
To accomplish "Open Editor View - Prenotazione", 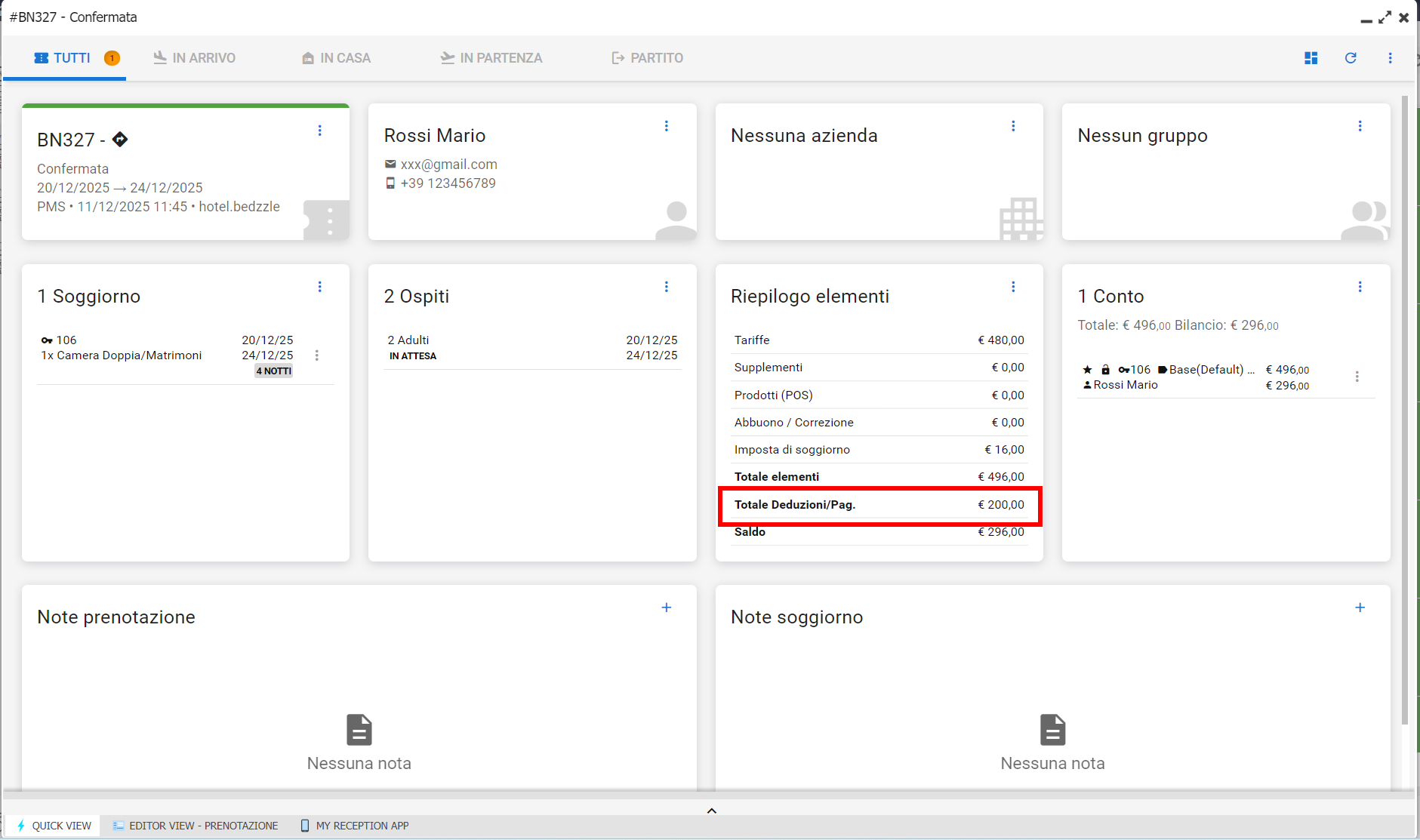I will tap(196, 826).
